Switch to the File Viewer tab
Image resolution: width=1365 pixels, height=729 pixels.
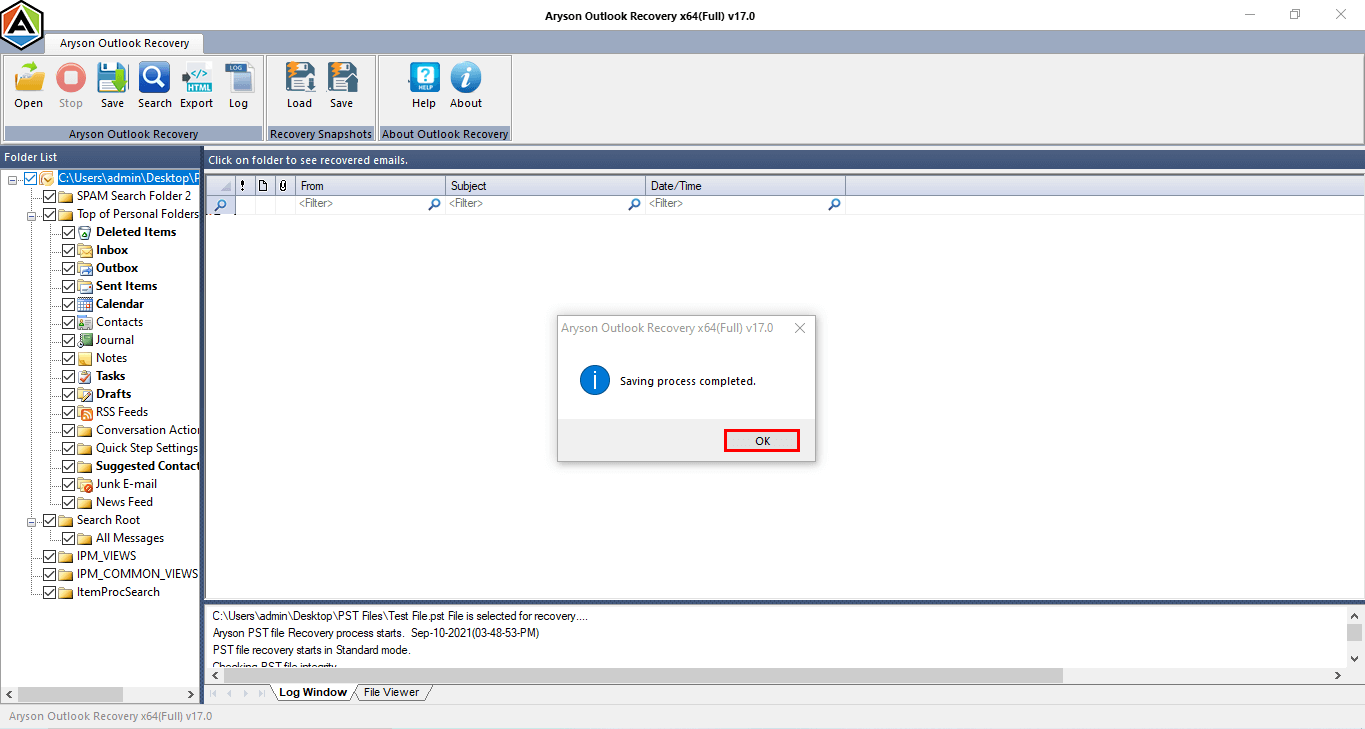(391, 692)
